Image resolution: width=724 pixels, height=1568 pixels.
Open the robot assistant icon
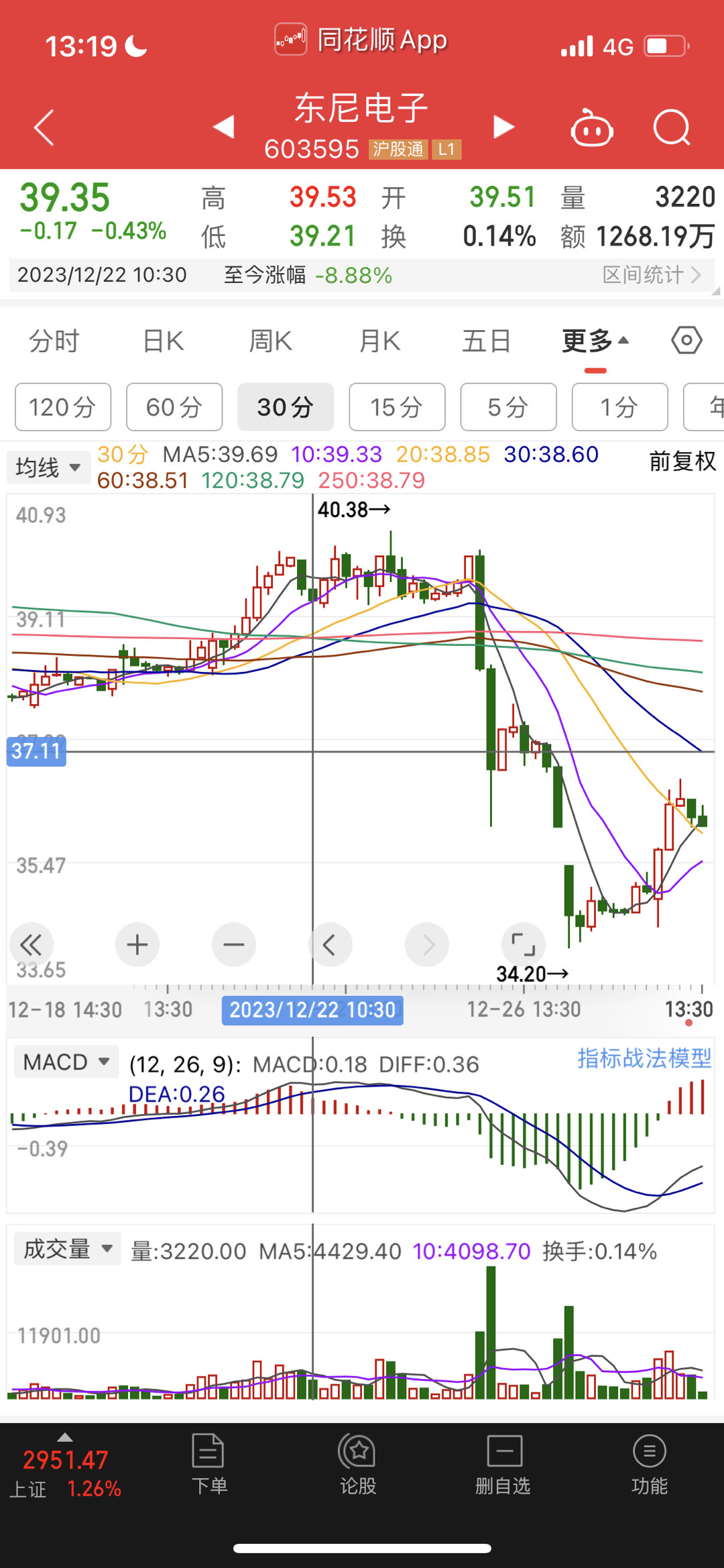[591, 127]
